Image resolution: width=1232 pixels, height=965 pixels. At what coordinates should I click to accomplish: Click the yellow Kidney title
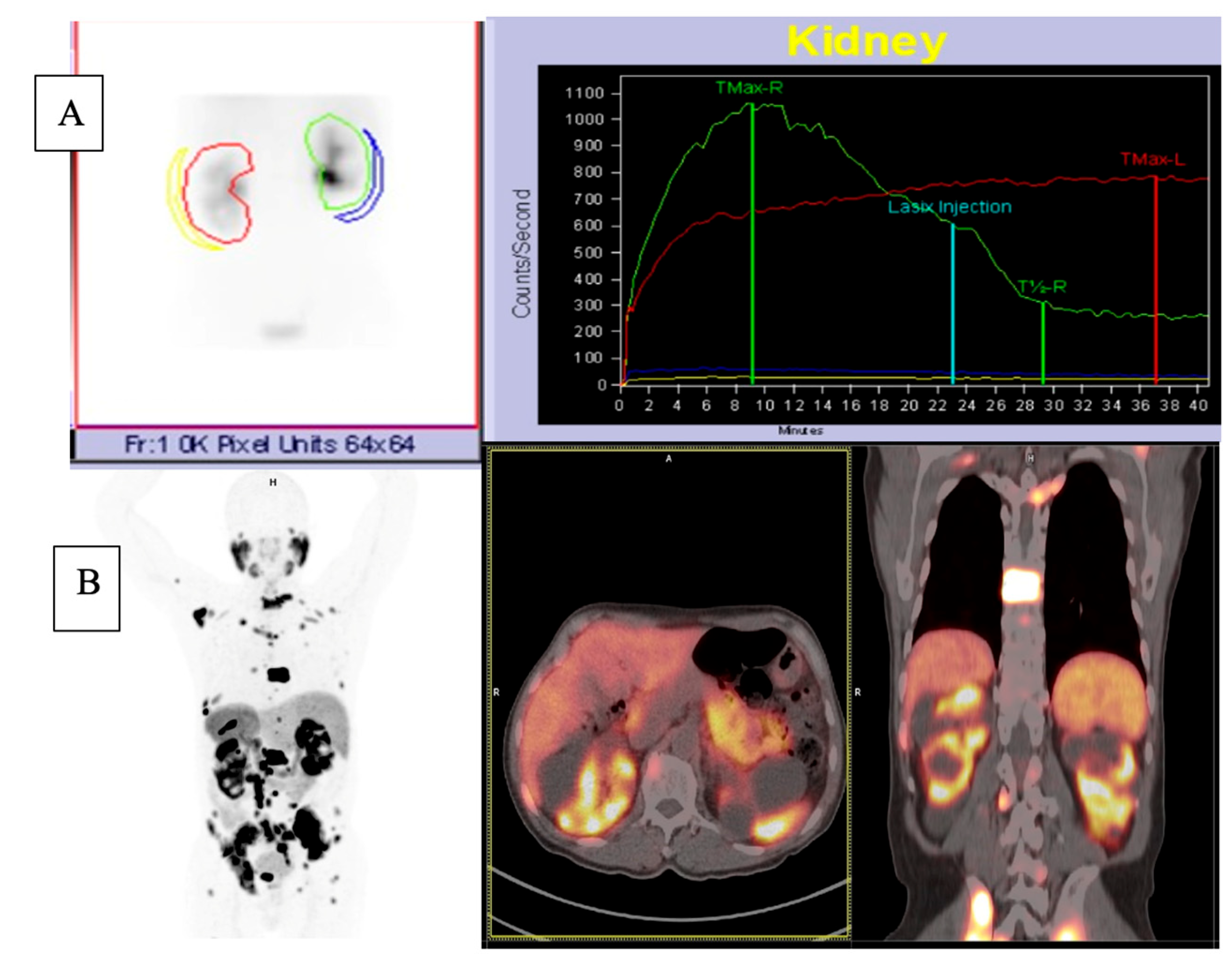click(x=867, y=42)
